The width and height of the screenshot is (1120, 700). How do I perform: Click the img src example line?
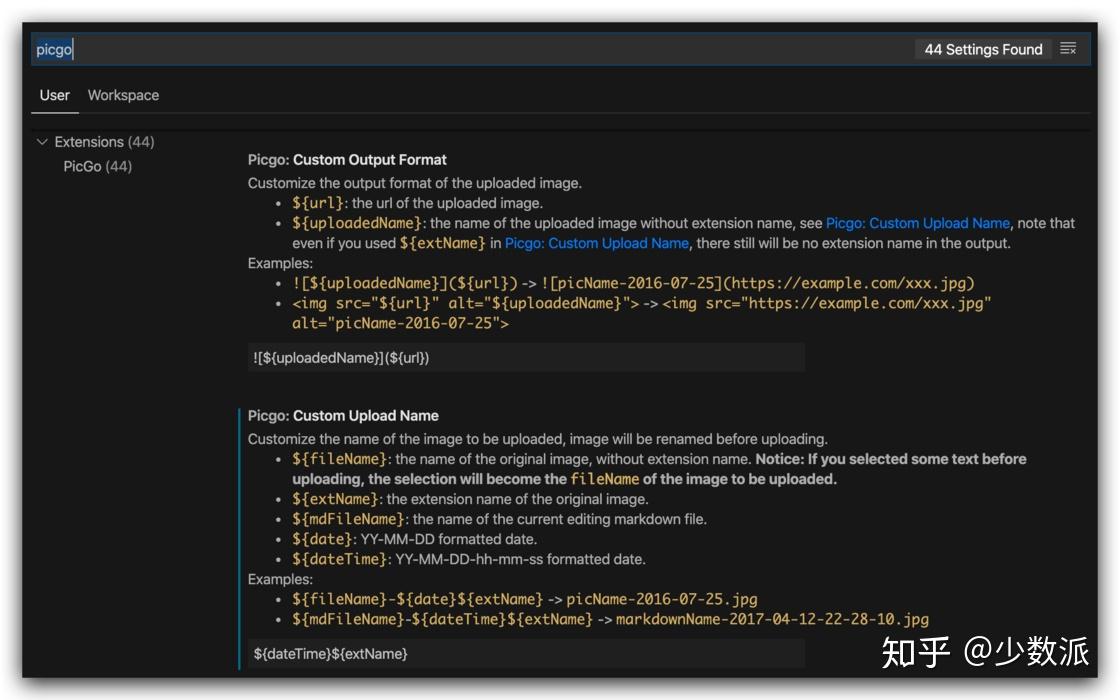point(641,313)
